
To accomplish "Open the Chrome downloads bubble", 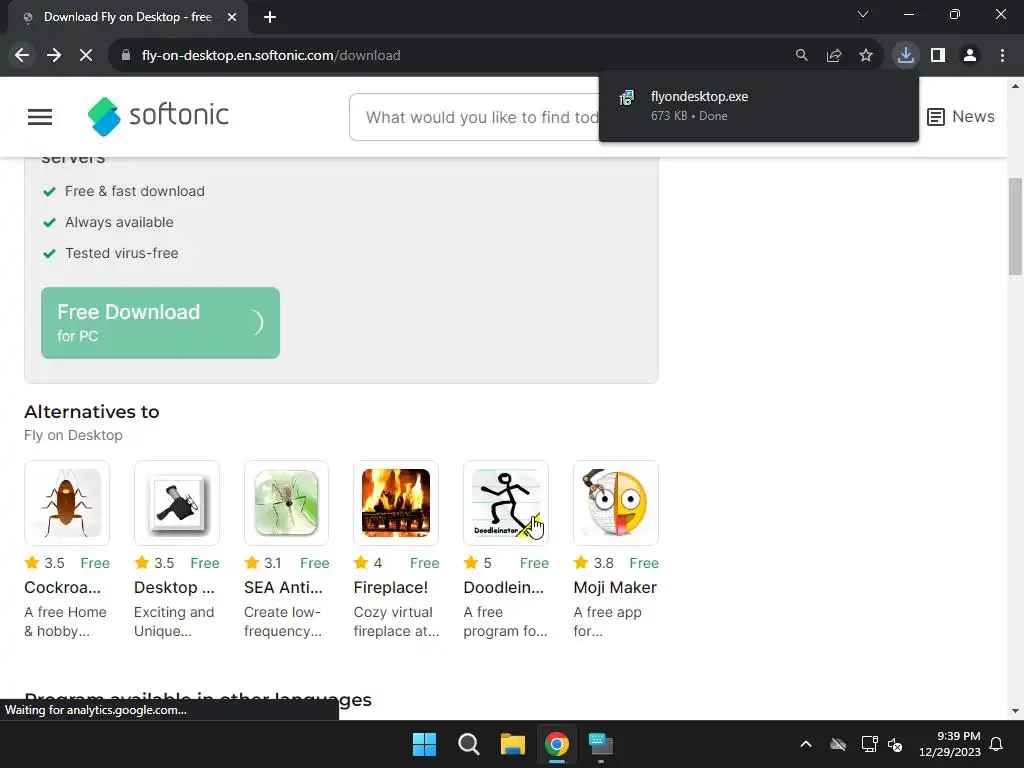I will point(906,56).
